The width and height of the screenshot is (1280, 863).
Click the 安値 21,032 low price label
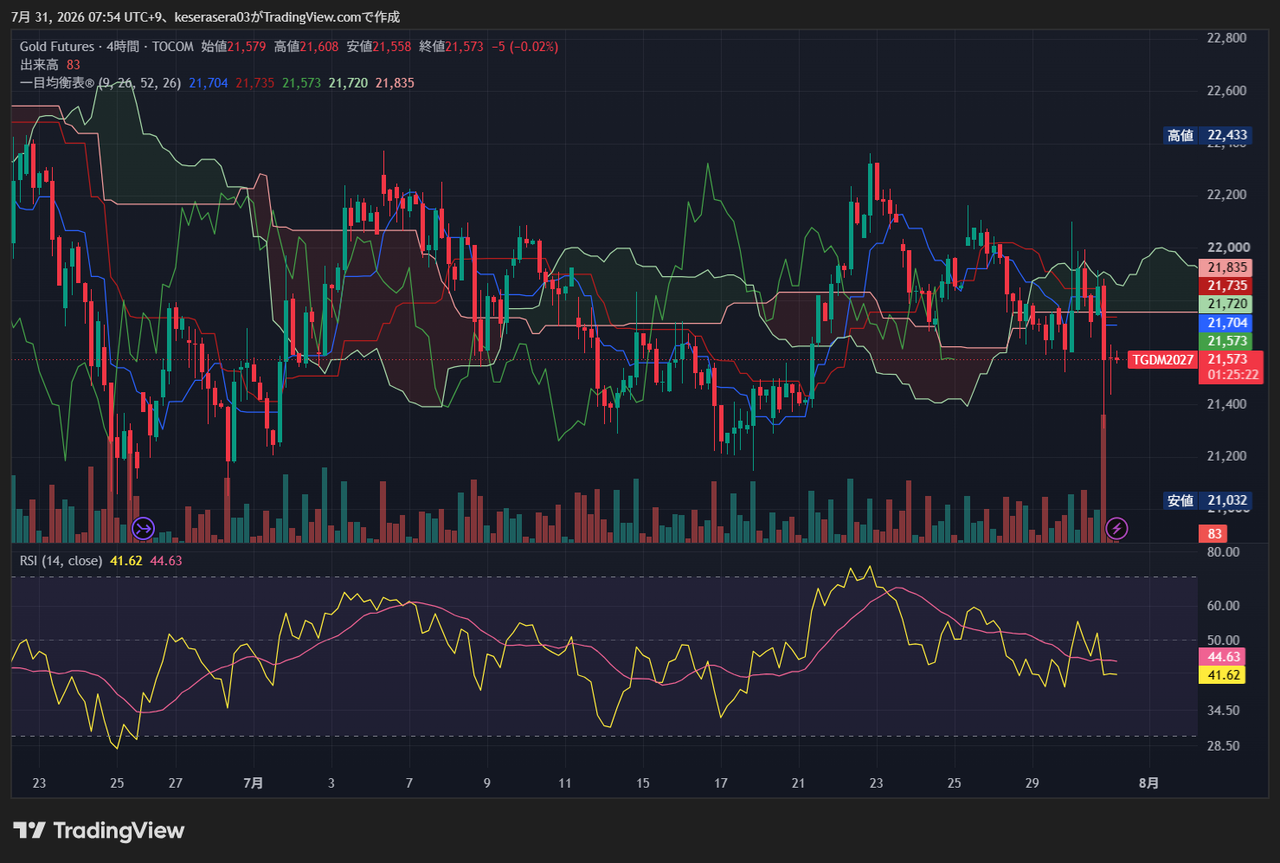point(1208,500)
